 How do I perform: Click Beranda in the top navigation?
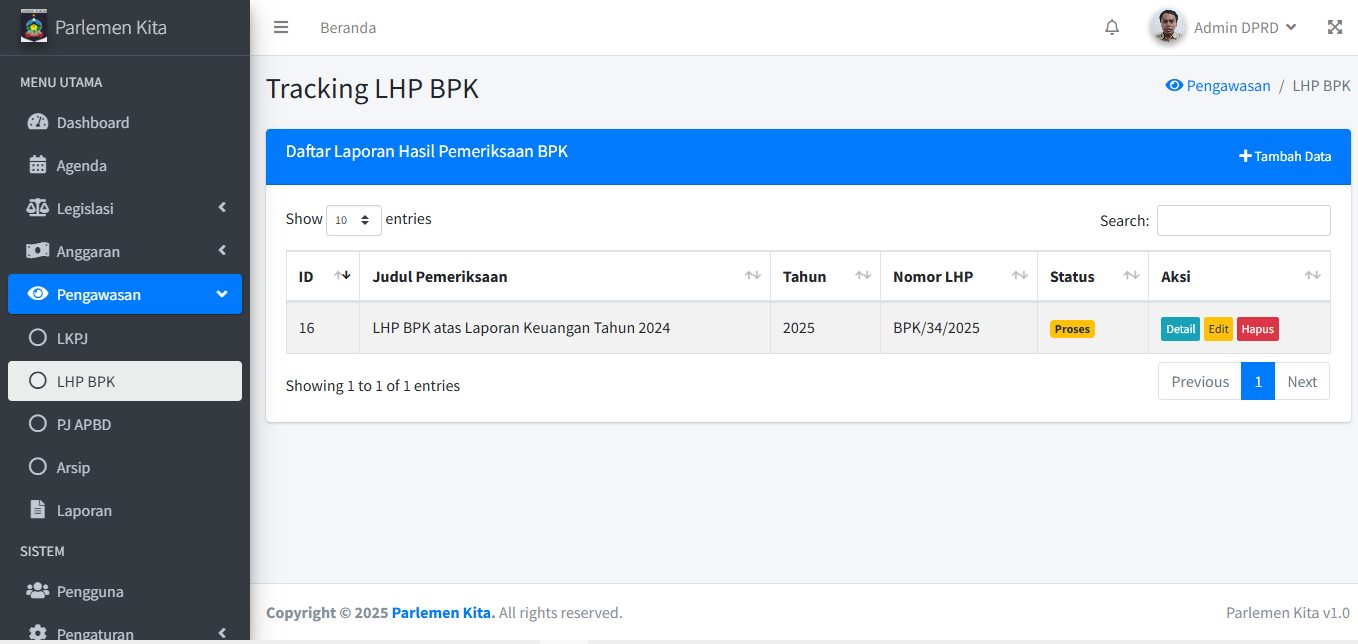point(348,27)
